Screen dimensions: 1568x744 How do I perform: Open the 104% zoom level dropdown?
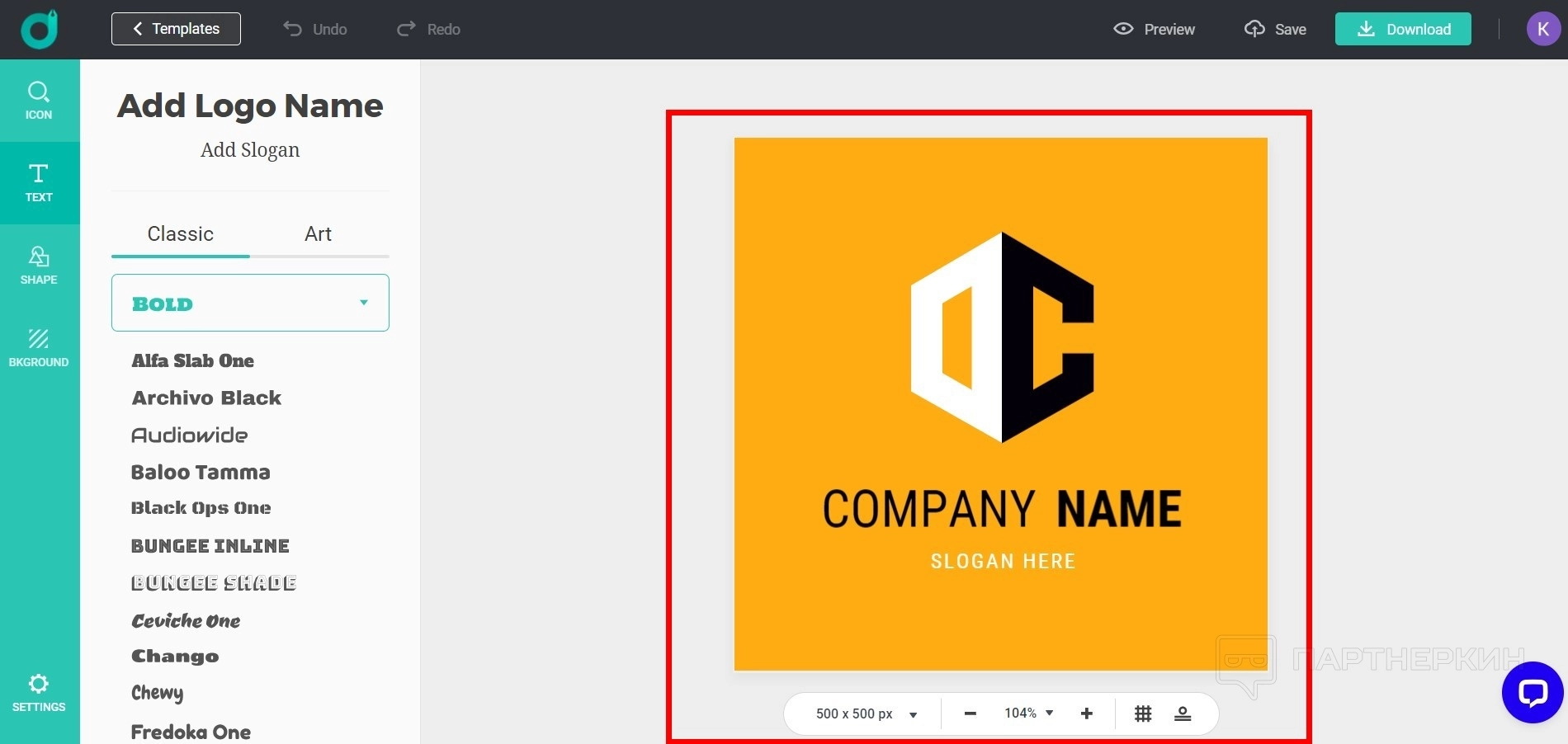click(1028, 713)
